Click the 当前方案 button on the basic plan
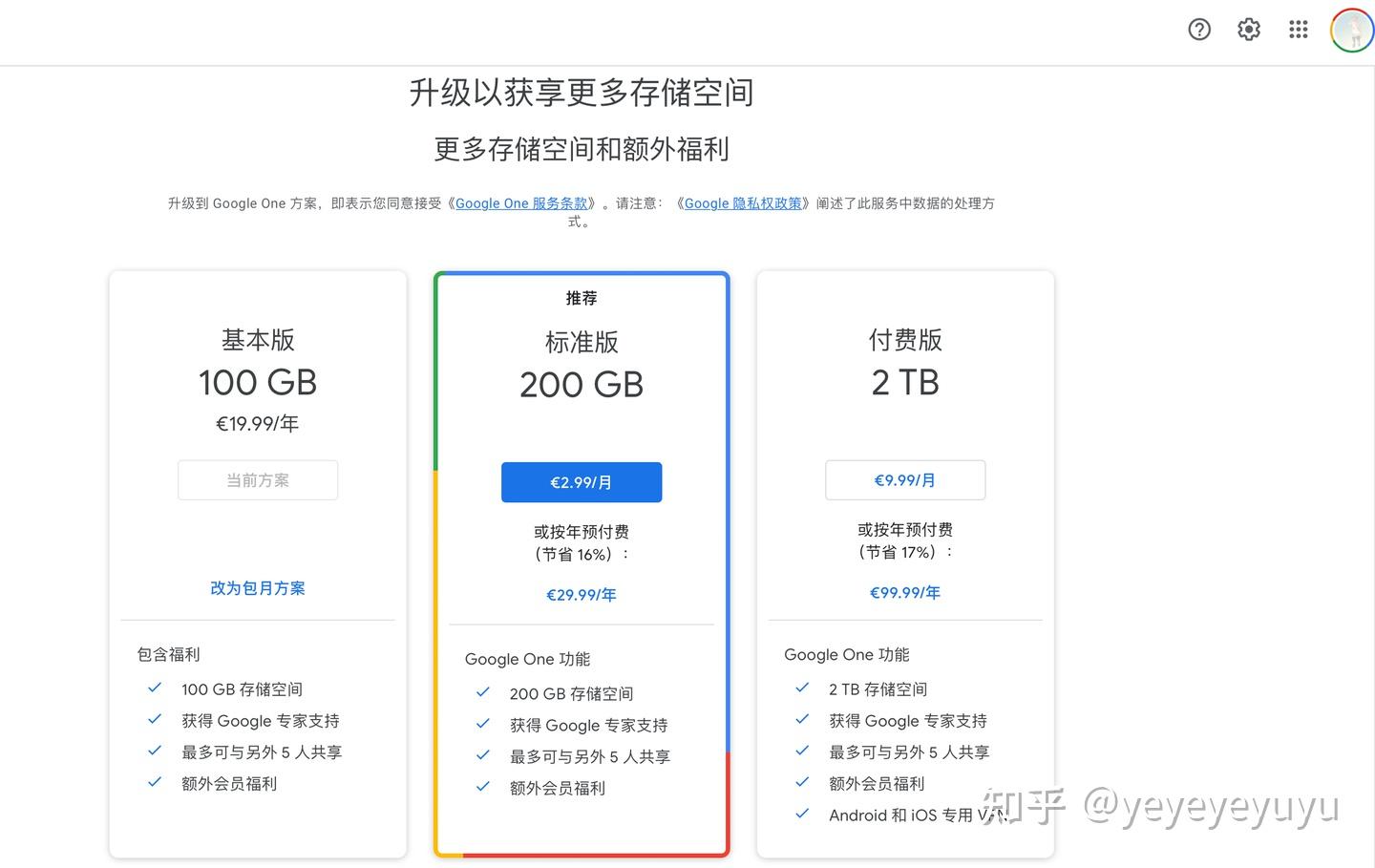This screenshot has width=1375, height=868. point(257,479)
